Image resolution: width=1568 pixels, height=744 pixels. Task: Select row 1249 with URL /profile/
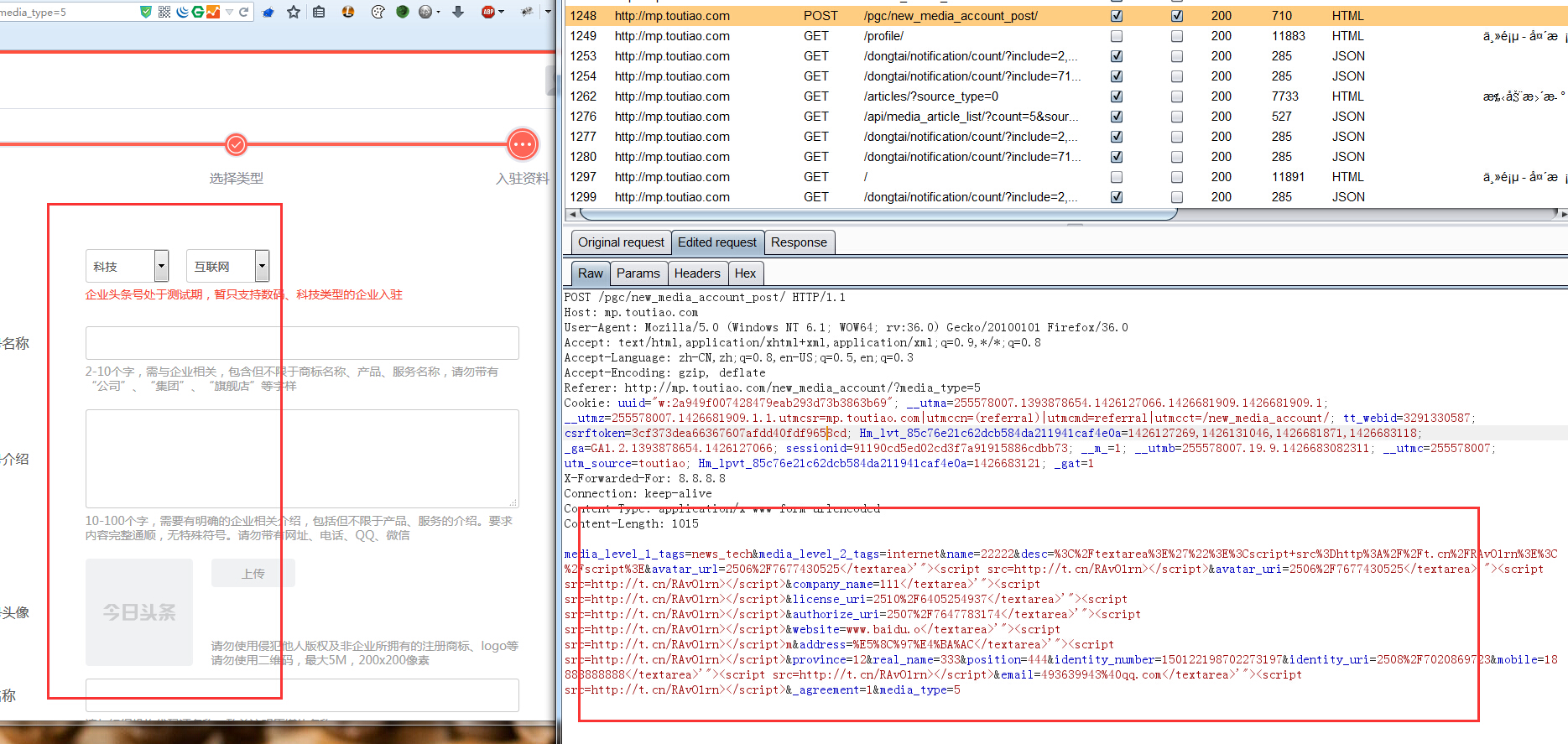tap(1065, 36)
